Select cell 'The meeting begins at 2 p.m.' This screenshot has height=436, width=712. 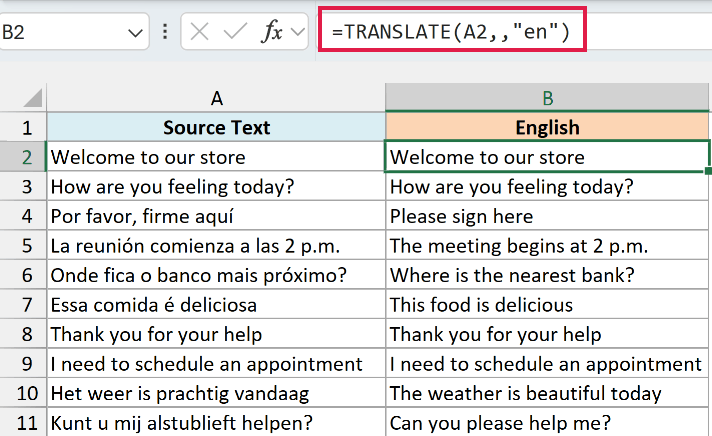tap(547, 245)
